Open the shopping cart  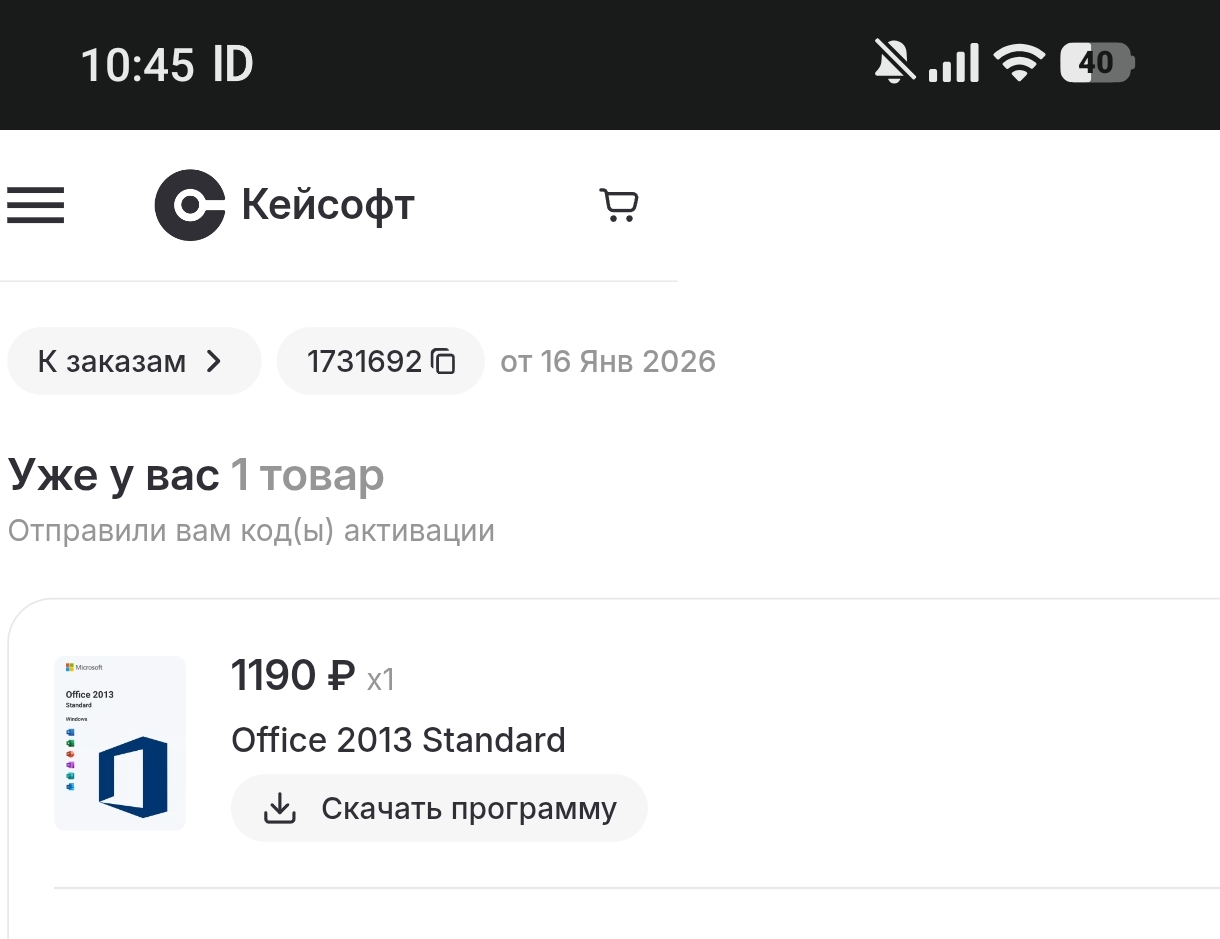(619, 205)
